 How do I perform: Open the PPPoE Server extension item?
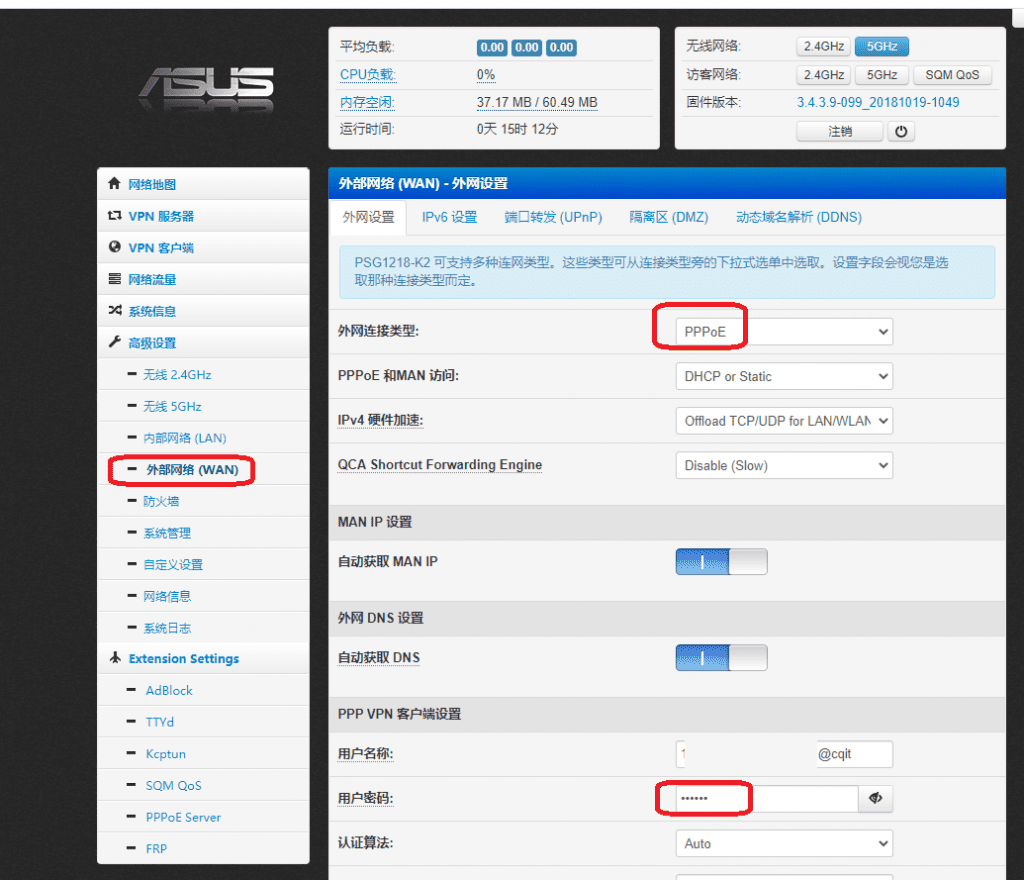pyautogui.click(x=203, y=817)
